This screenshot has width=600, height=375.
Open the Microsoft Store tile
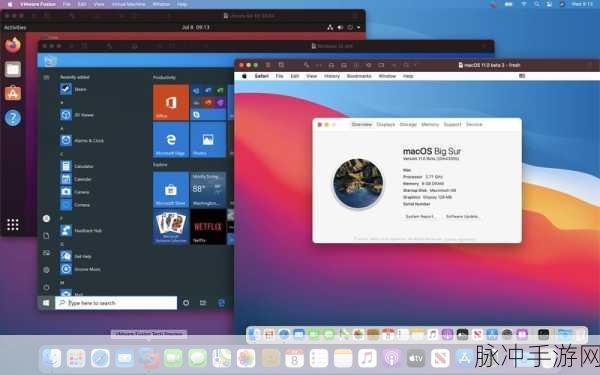(x=171, y=189)
